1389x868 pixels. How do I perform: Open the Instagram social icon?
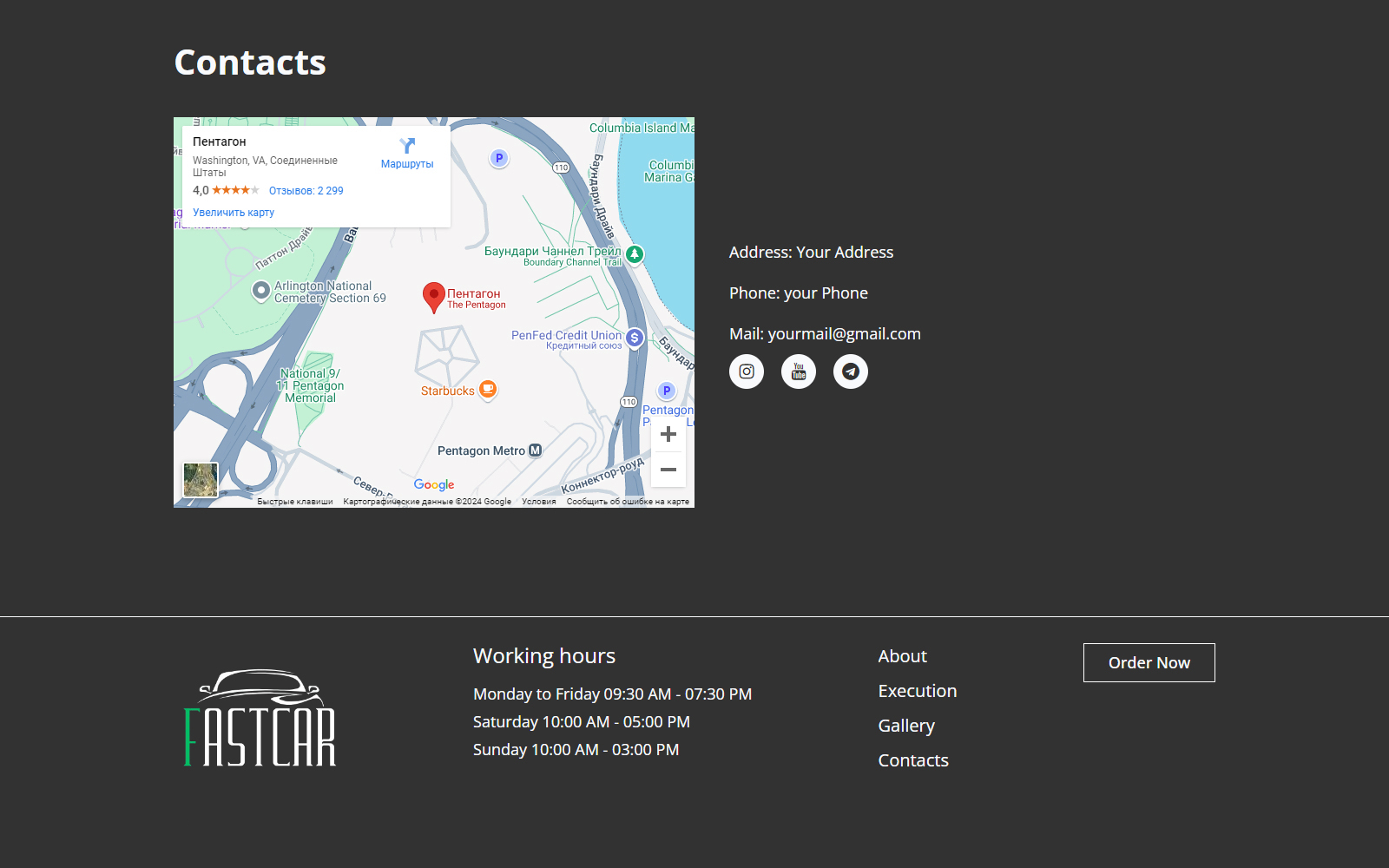tap(747, 372)
